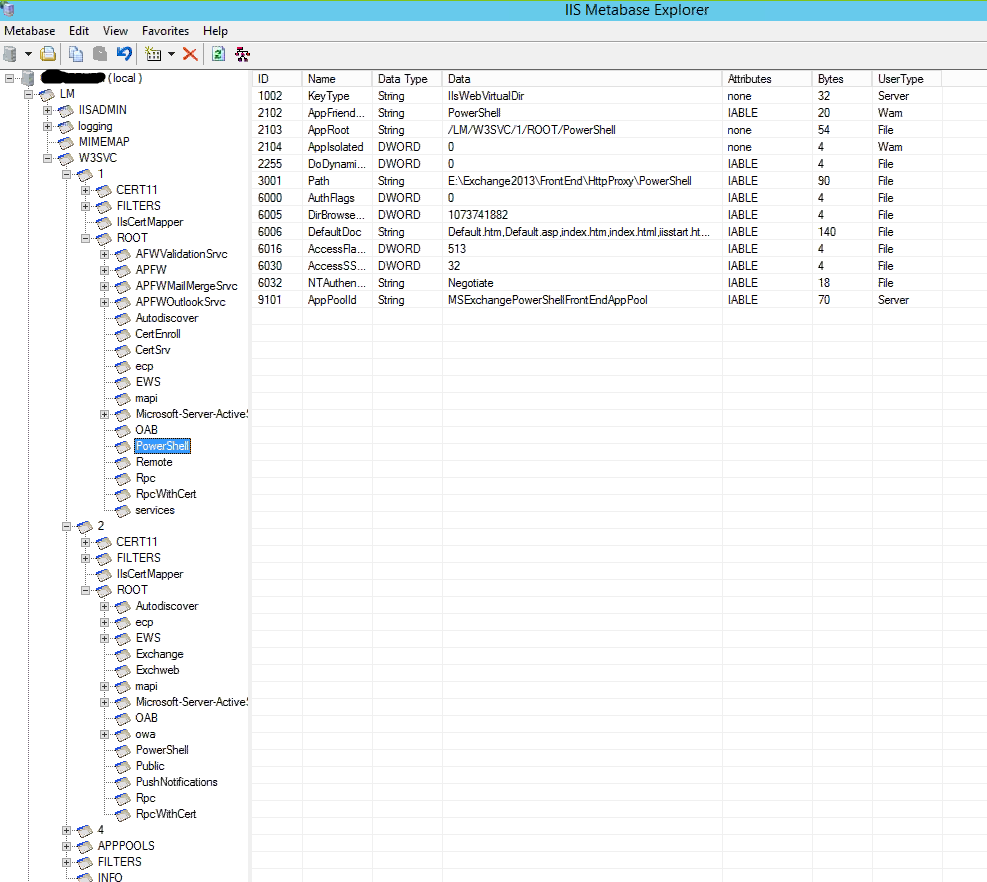The height and width of the screenshot is (882, 987).
Task: Click the greyed paste toolbar icon
Action: [x=99, y=54]
